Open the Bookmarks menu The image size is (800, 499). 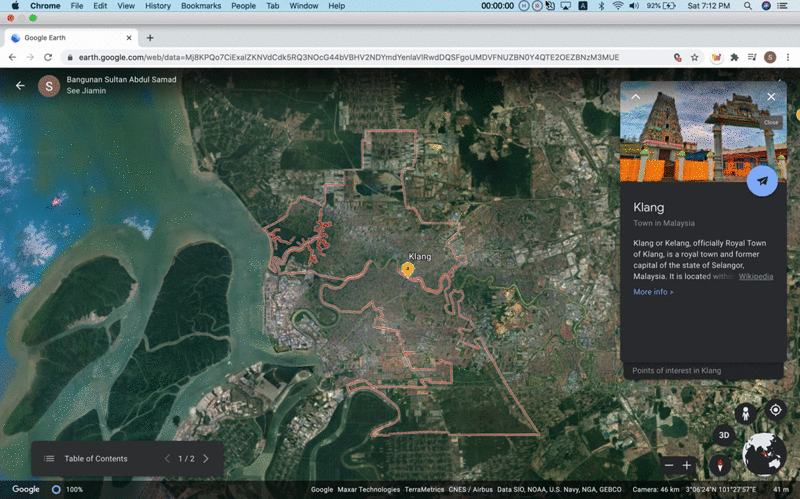tap(201, 6)
